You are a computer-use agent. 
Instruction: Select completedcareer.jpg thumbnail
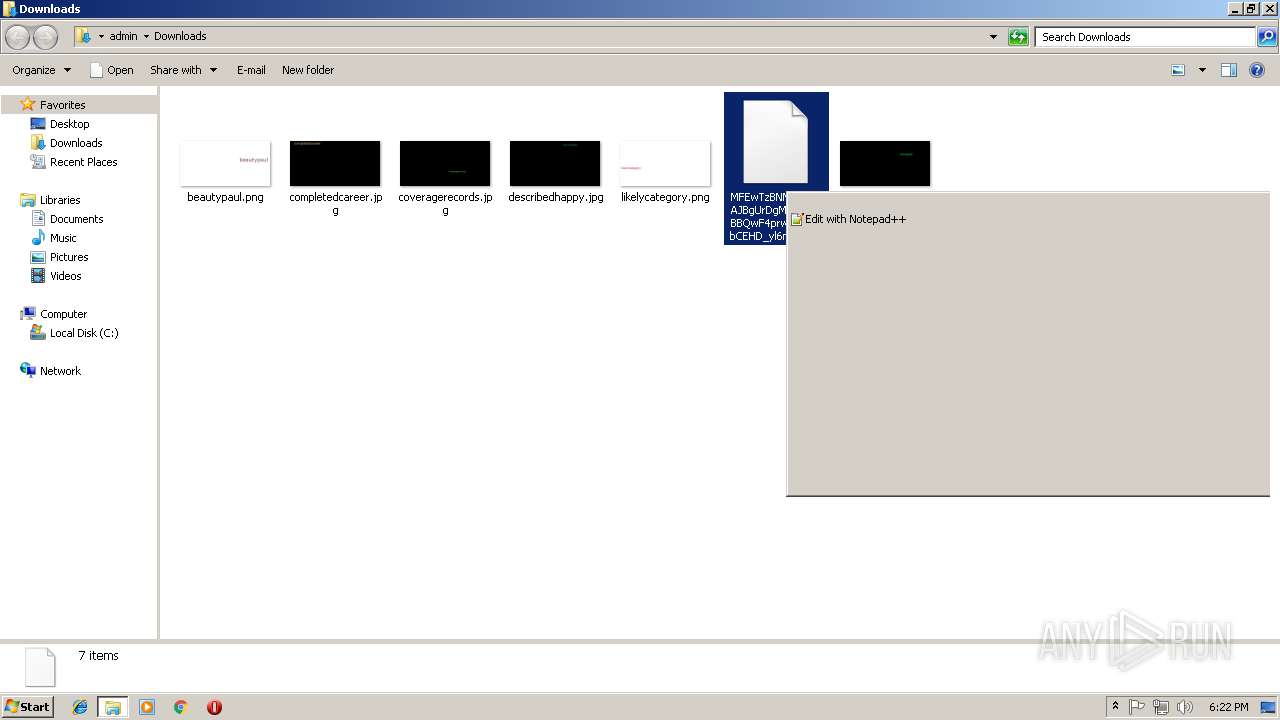pyautogui.click(x=335, y=163)
